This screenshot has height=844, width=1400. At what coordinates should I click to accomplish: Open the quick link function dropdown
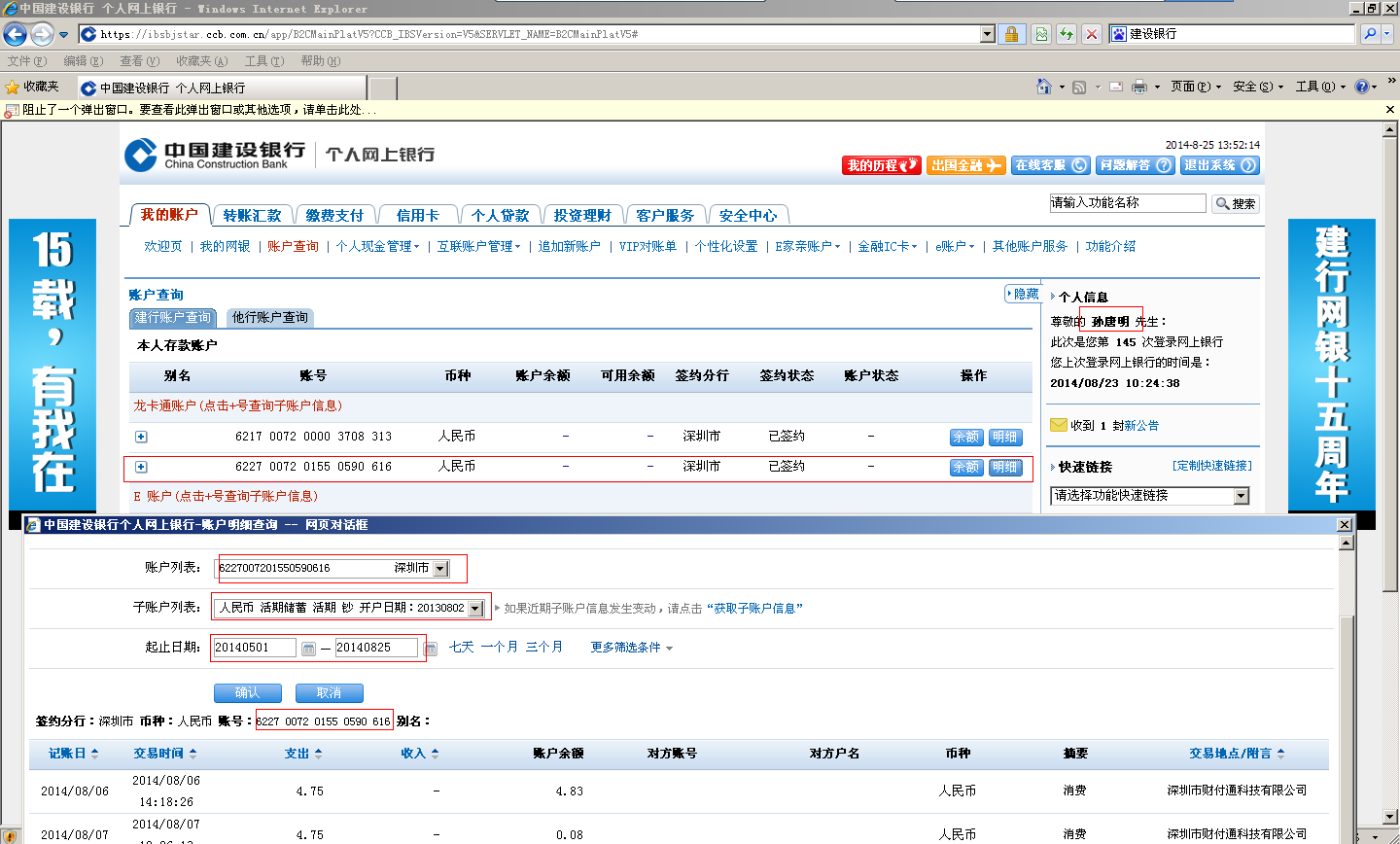[1241, 496]
